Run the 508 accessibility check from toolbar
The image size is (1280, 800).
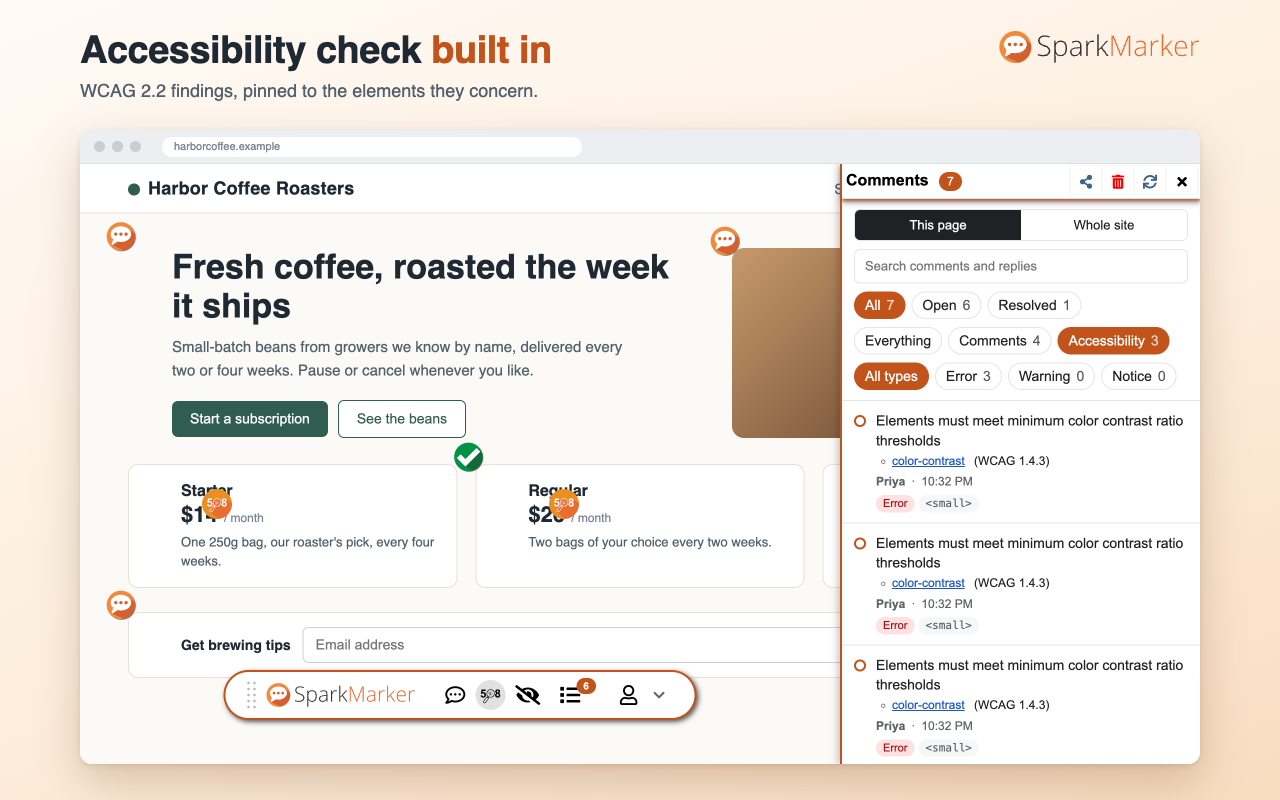coord(490,695)
